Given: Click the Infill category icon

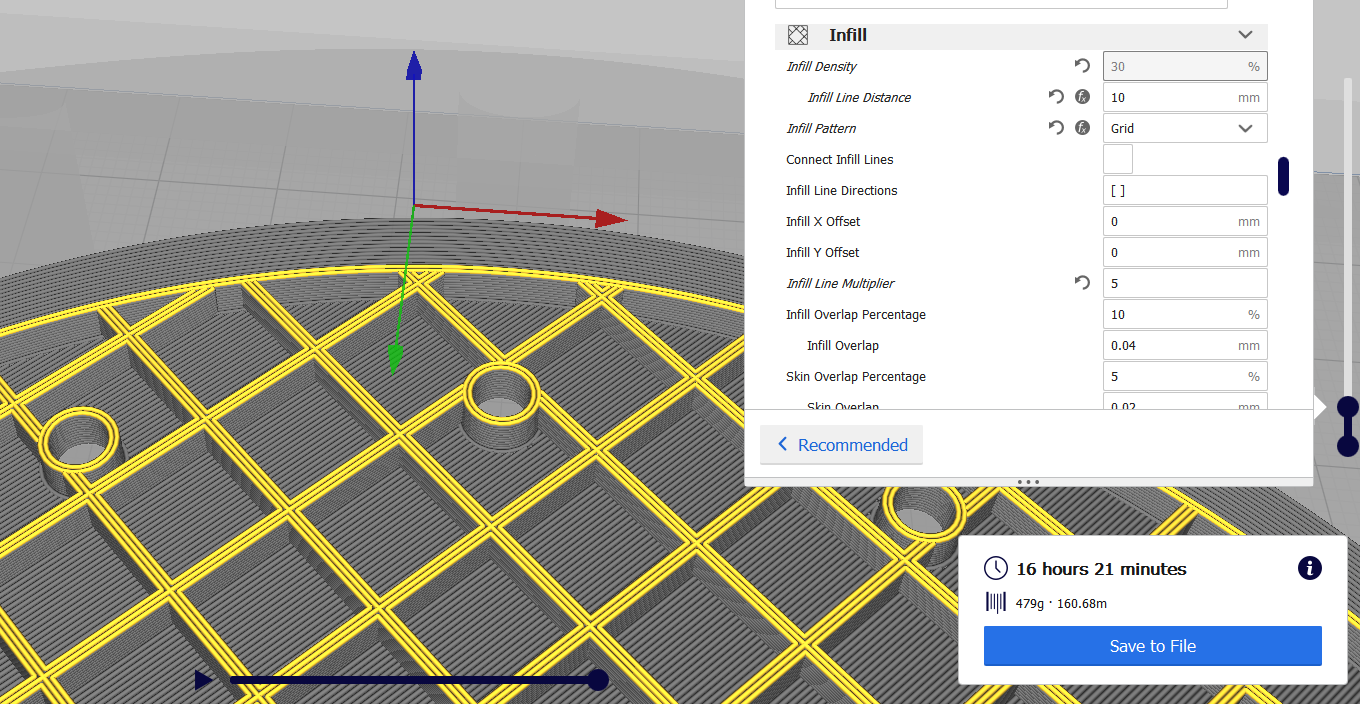Looking at the screenshot, I should pos(797,35).
